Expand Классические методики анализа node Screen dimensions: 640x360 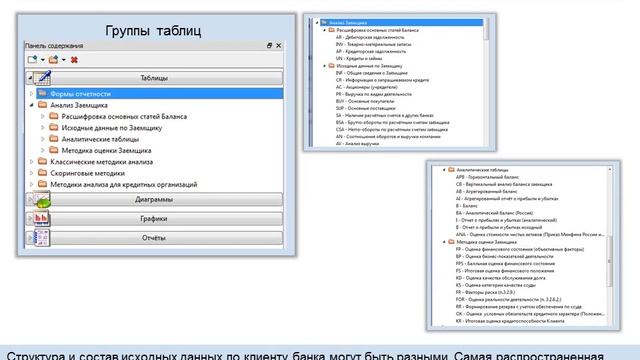click(x=31, y=162)
